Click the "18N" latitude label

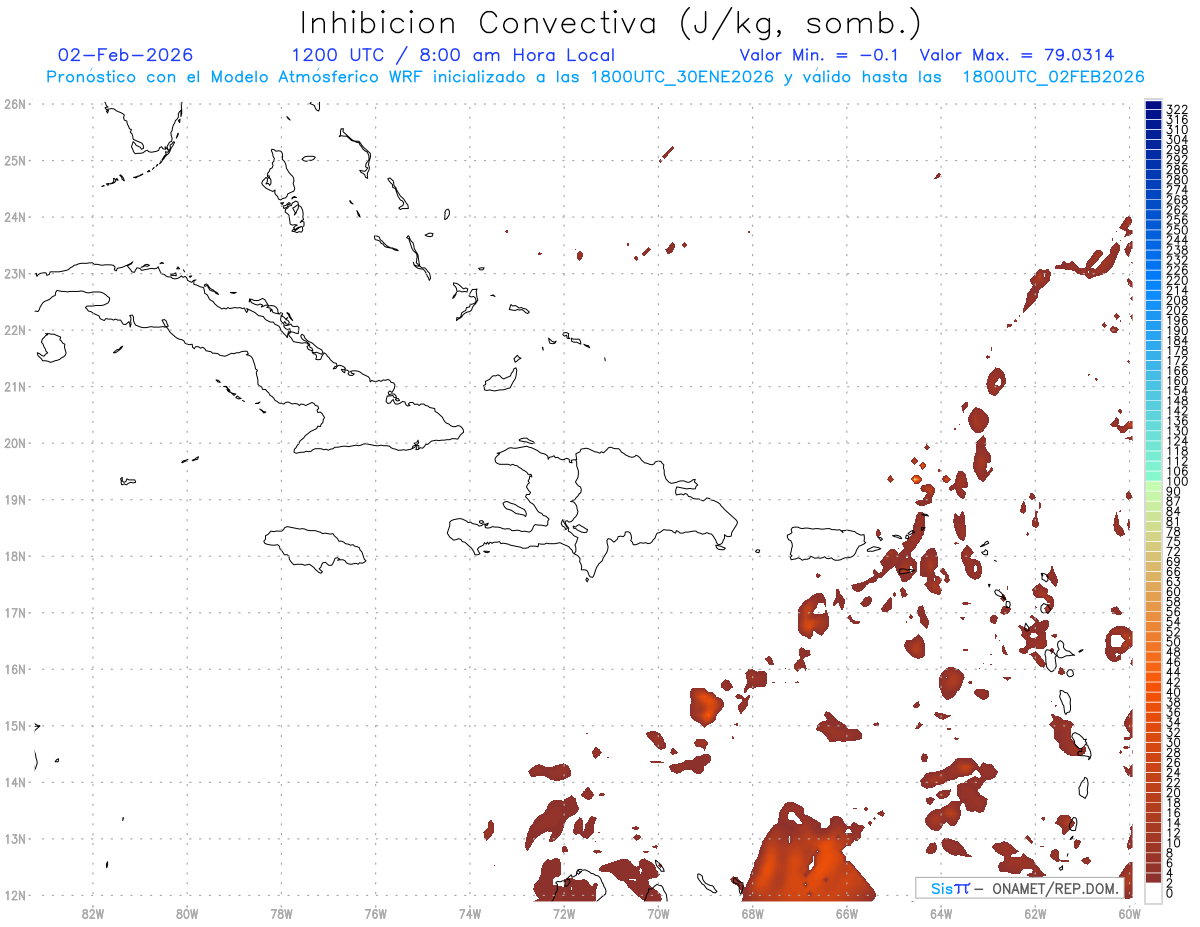click(14, 556)
